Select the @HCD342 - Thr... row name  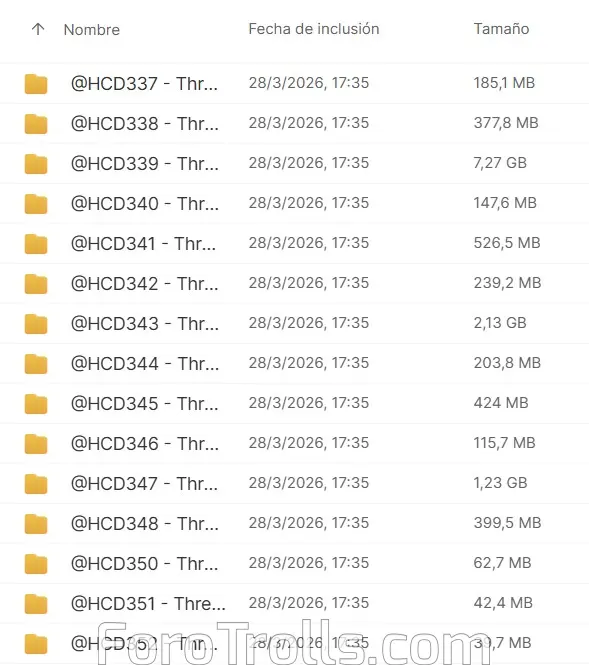pos(145,283)
